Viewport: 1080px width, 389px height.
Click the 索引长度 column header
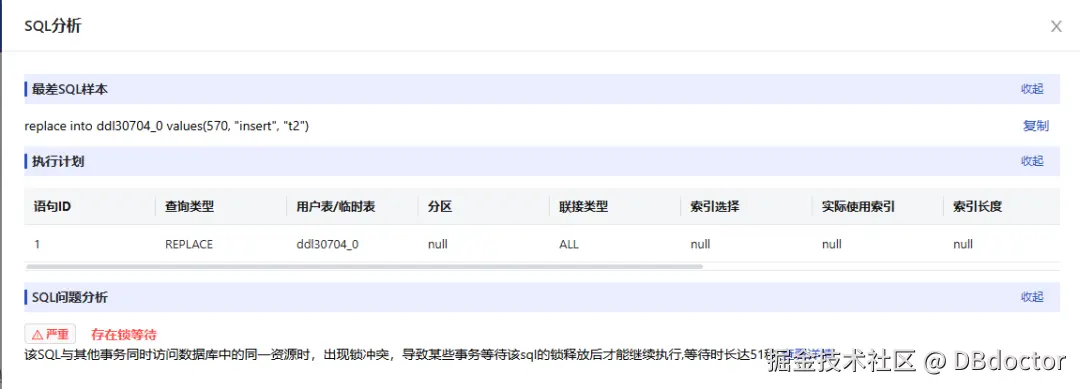click(977, 207)
